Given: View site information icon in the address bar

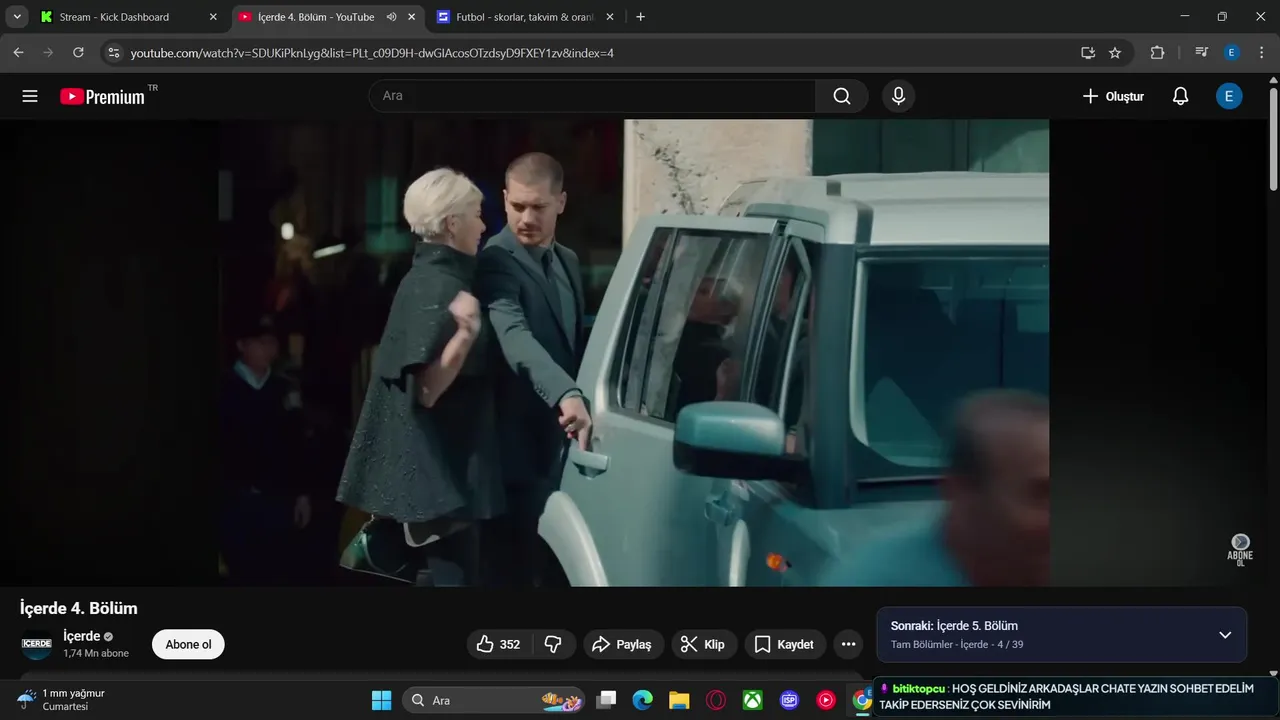Looking at the screenshot, I should coord(113,52).
